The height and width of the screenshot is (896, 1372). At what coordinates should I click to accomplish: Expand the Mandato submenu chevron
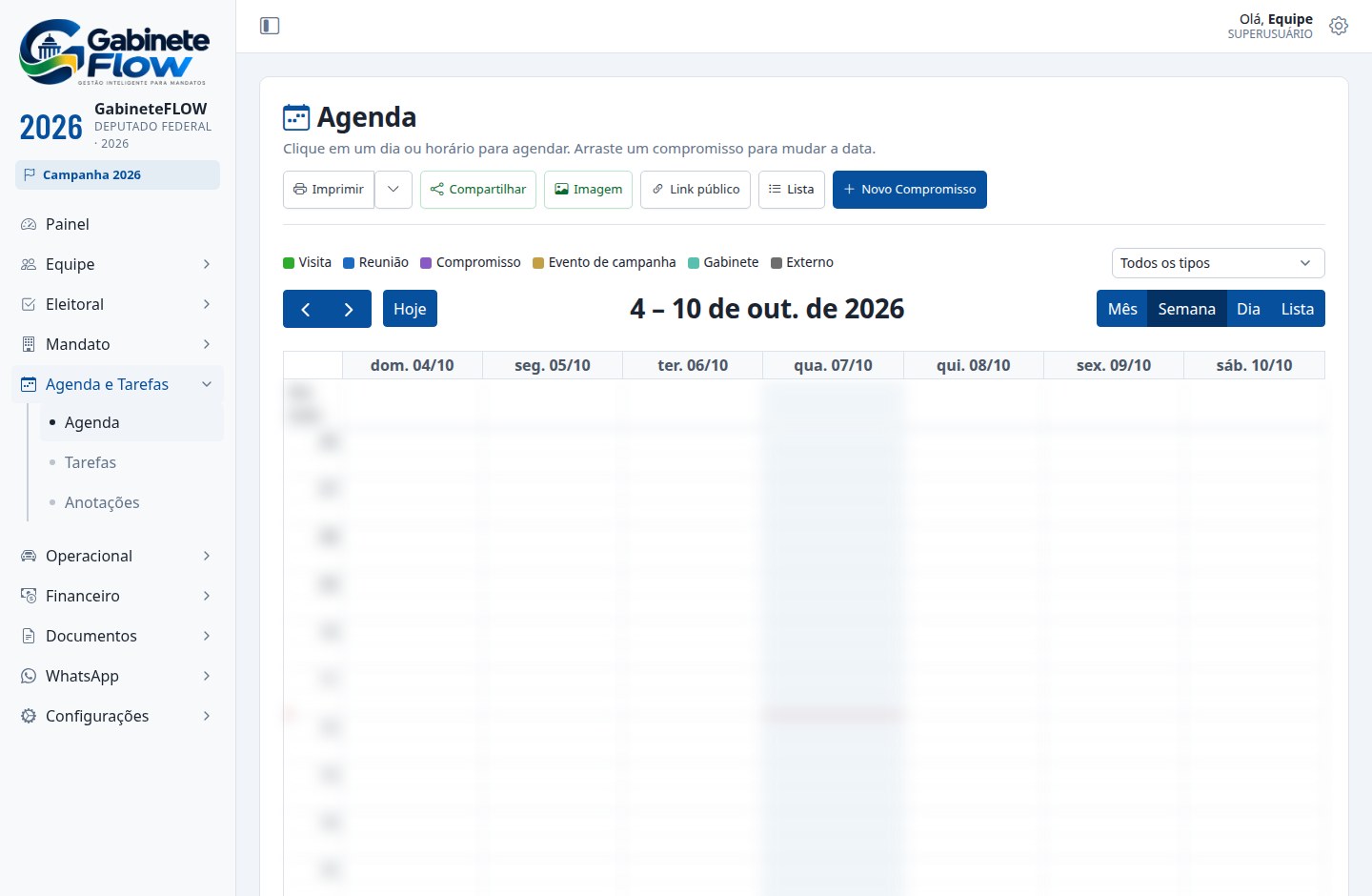(207, 344)
